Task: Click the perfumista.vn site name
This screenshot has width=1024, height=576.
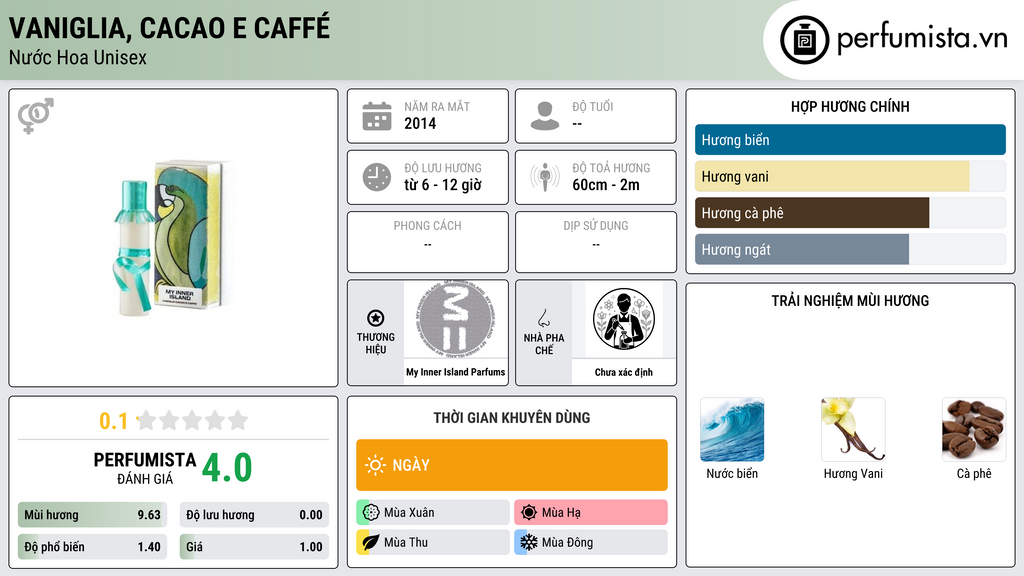Action: [x=921, y=39]
